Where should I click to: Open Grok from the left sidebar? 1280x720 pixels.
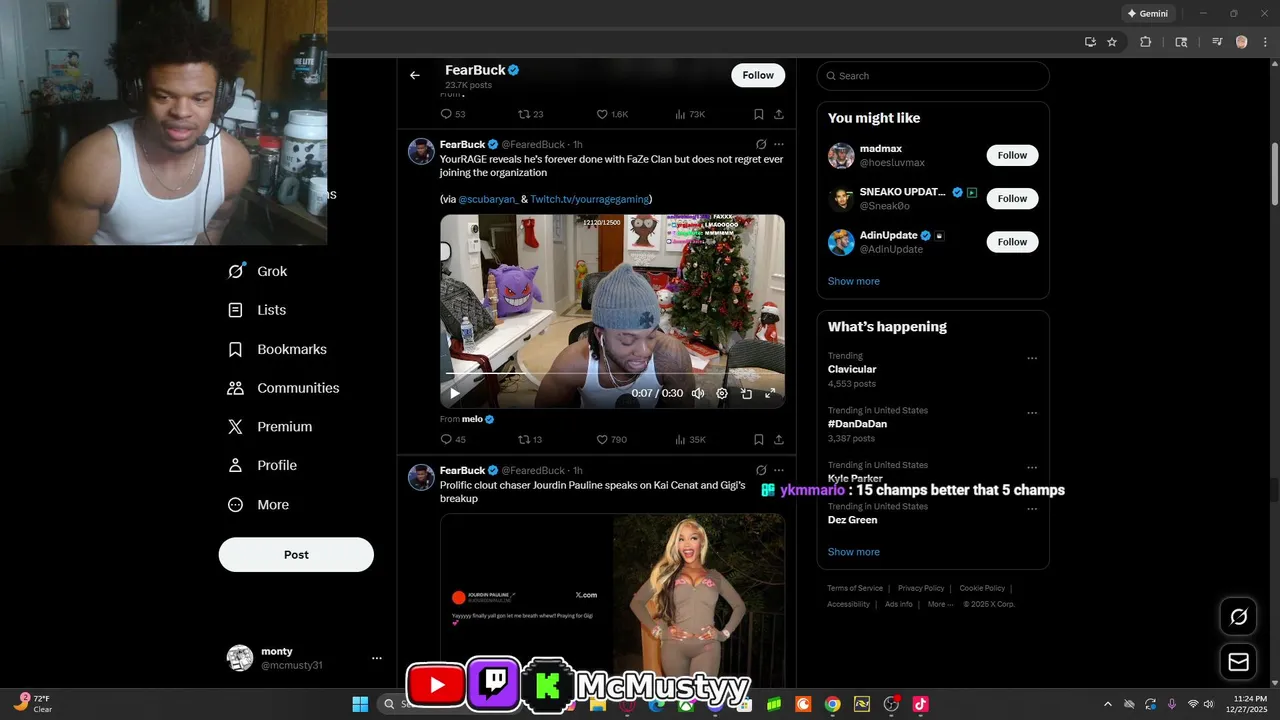pyautogui.click(x=258, y=271)
